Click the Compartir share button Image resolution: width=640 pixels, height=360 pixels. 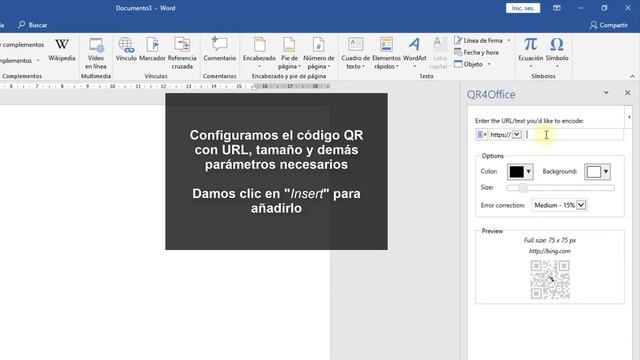tap(608, 25)
